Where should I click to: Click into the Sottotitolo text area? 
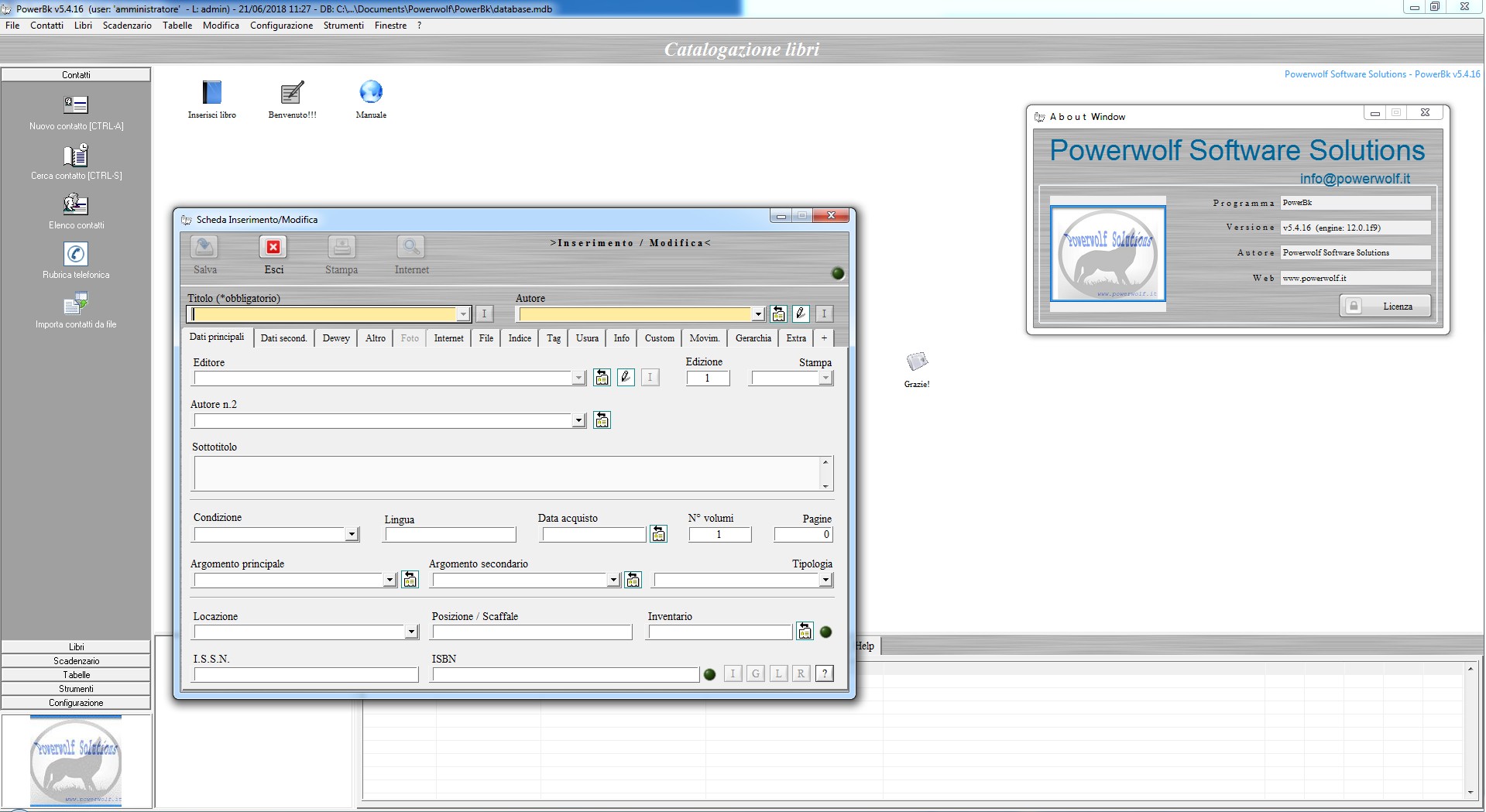pyautogui.click(x=507, y=473)
